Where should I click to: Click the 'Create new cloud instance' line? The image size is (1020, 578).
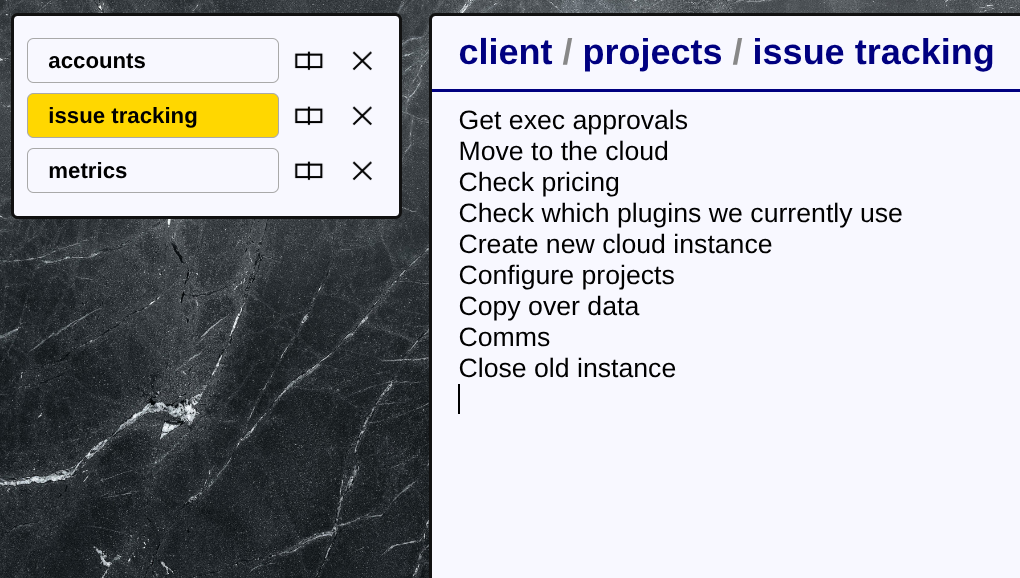click(x=615, y=244)
